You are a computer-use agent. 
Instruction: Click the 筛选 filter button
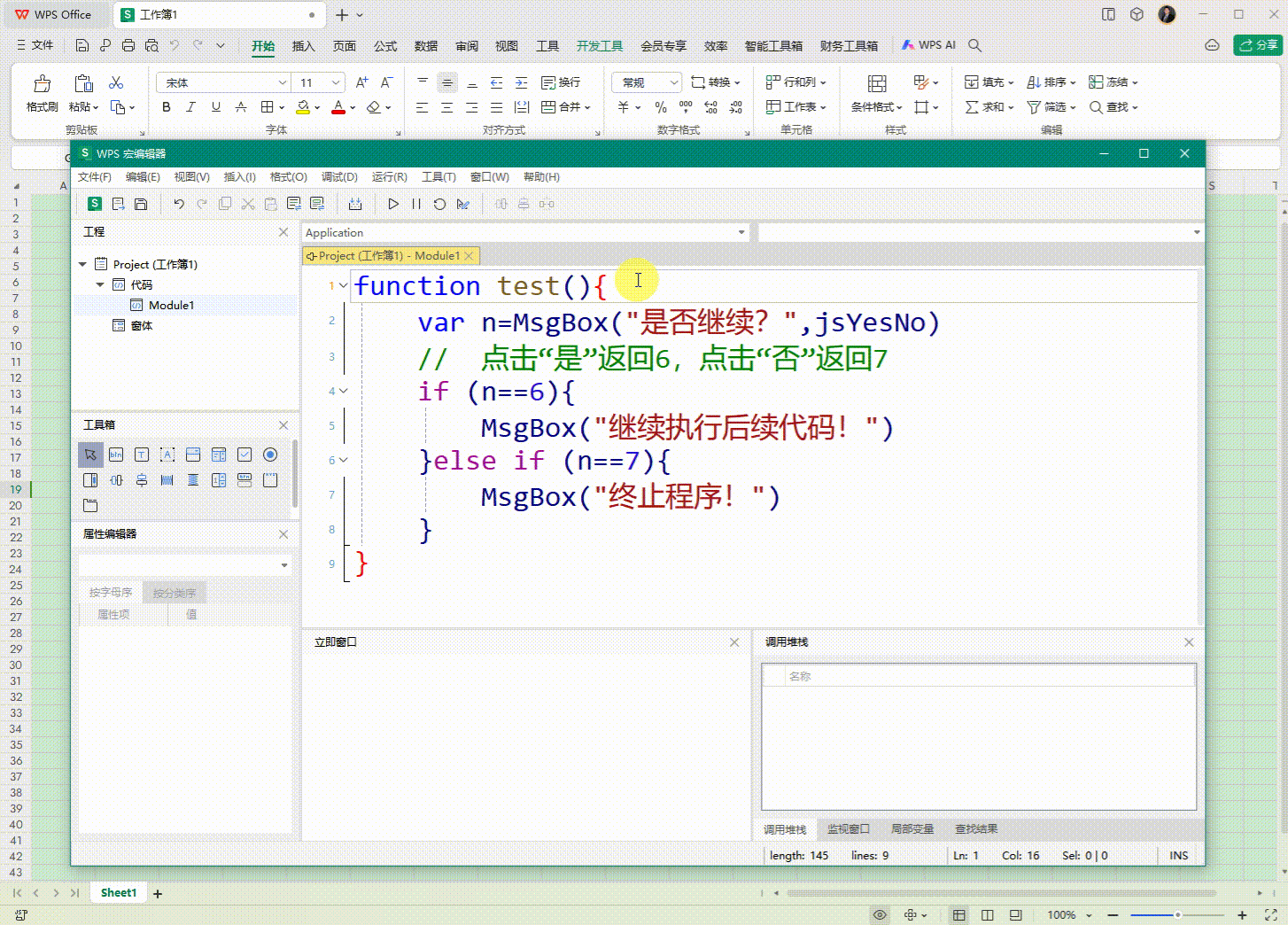(x=1051, y=107)
